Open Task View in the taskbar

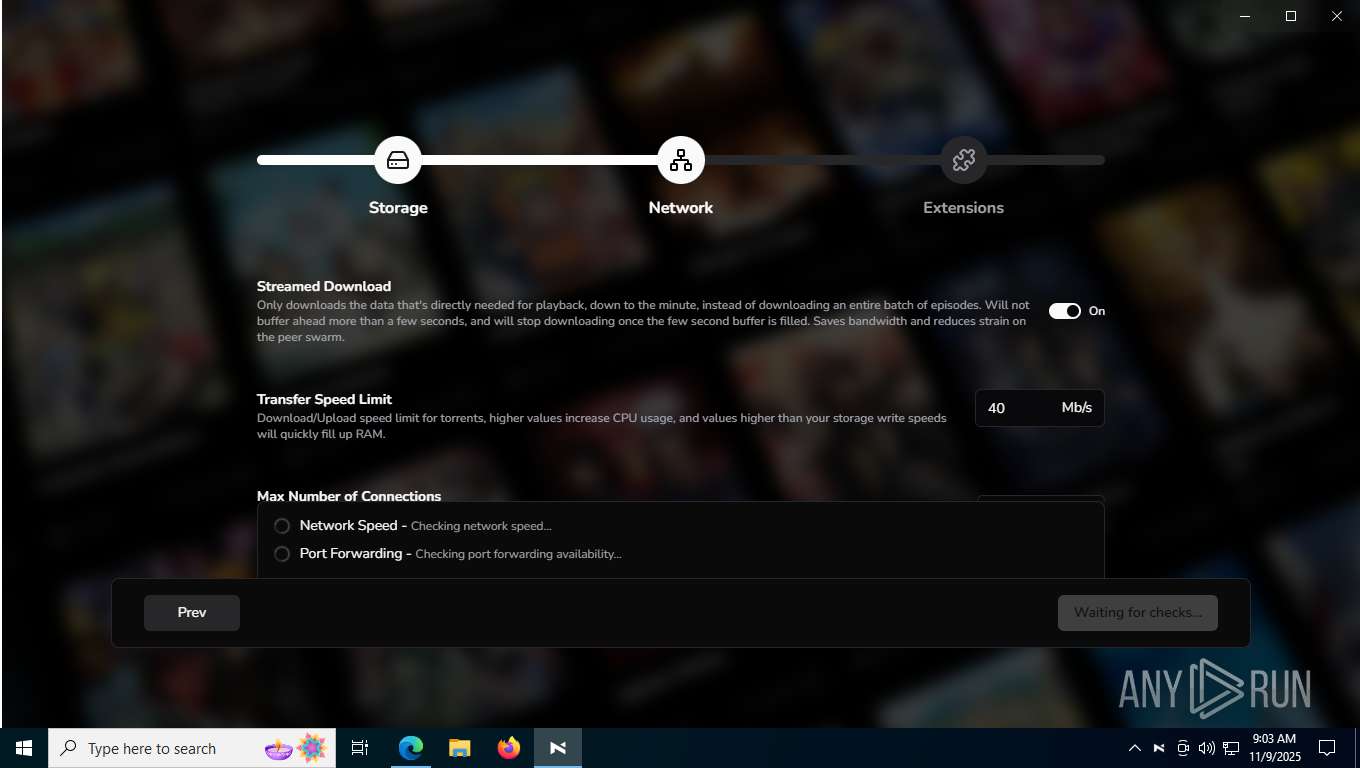(x=360, y=748)
